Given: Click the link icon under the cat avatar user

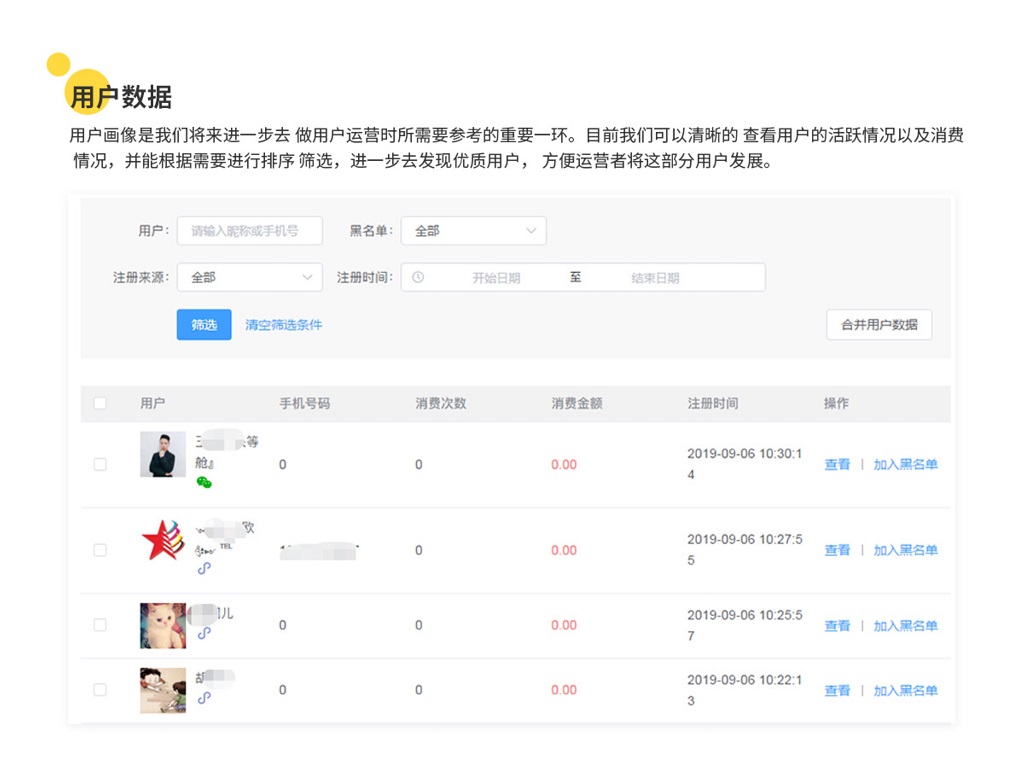Looking at the screenshot, I should pyautogui.click(x=204, y=633).
